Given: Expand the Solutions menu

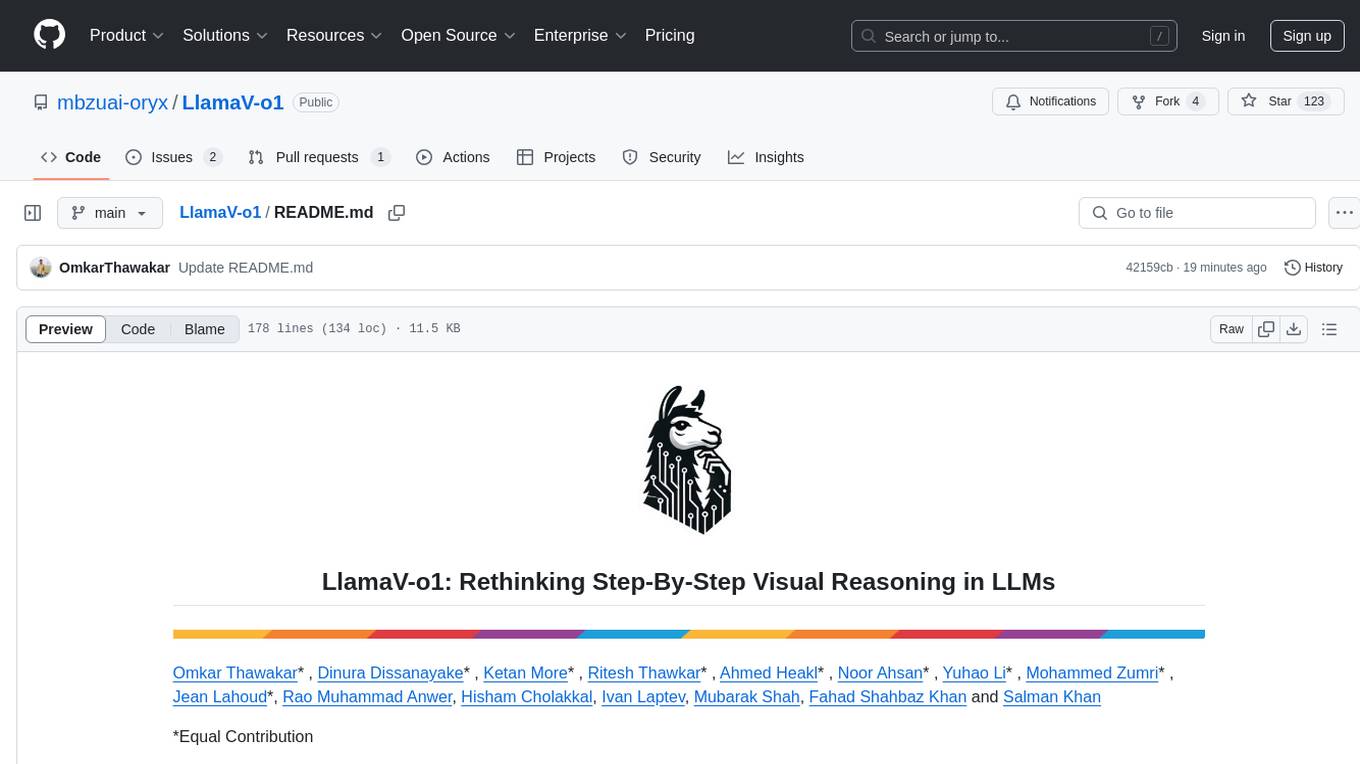Looking at the screenshot, I should point(225,35).
